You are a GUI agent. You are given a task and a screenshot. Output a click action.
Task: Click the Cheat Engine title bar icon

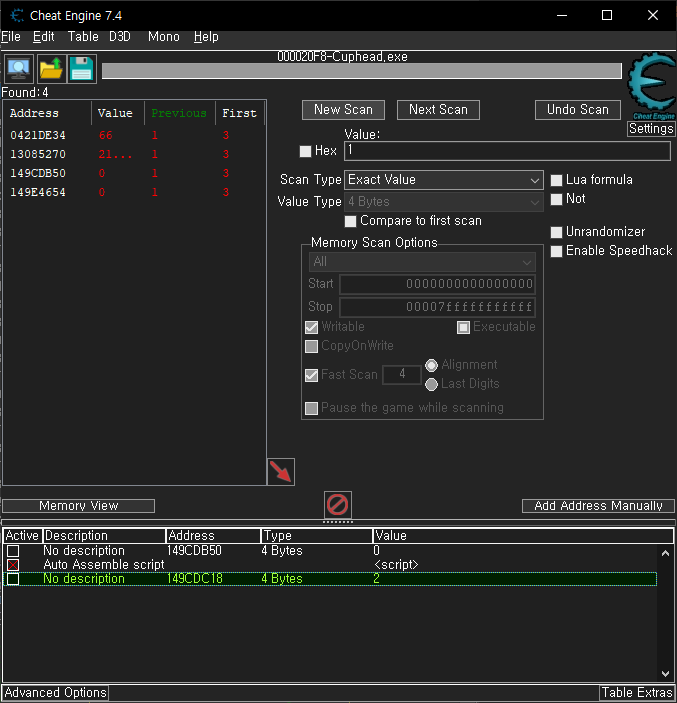point(17,16)
